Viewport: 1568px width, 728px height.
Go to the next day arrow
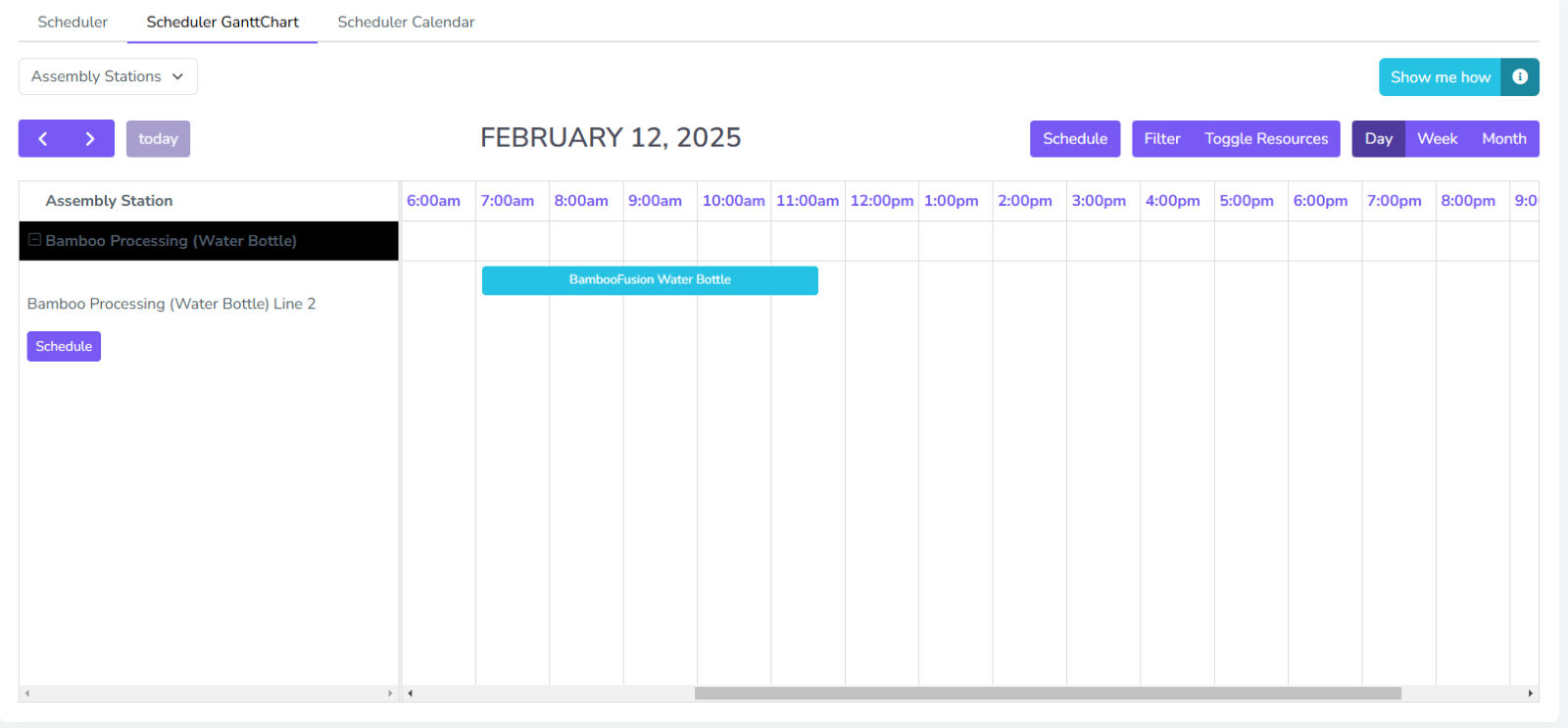click(x=90, y=139)
